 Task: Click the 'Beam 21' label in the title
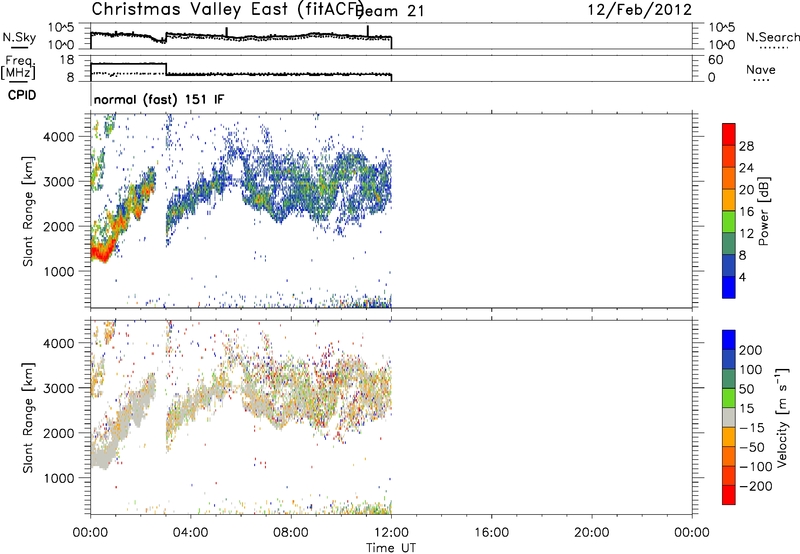[390, 11]
